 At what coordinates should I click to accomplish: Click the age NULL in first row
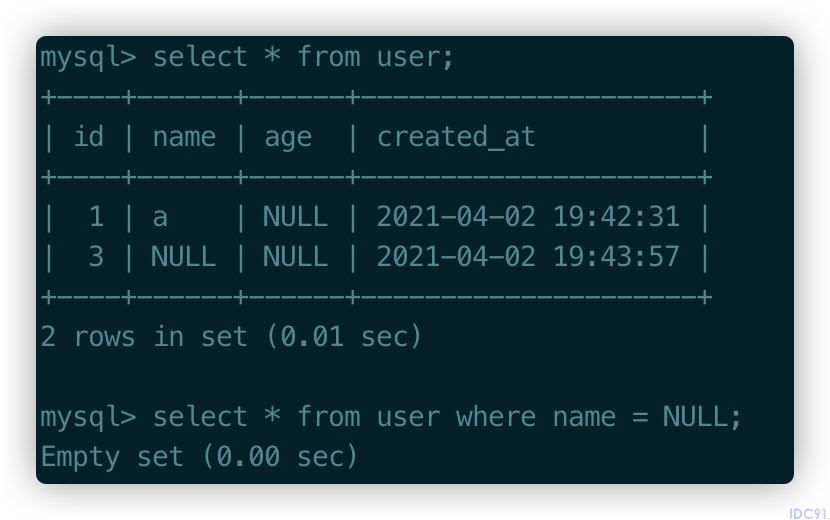tap(295, 217)
